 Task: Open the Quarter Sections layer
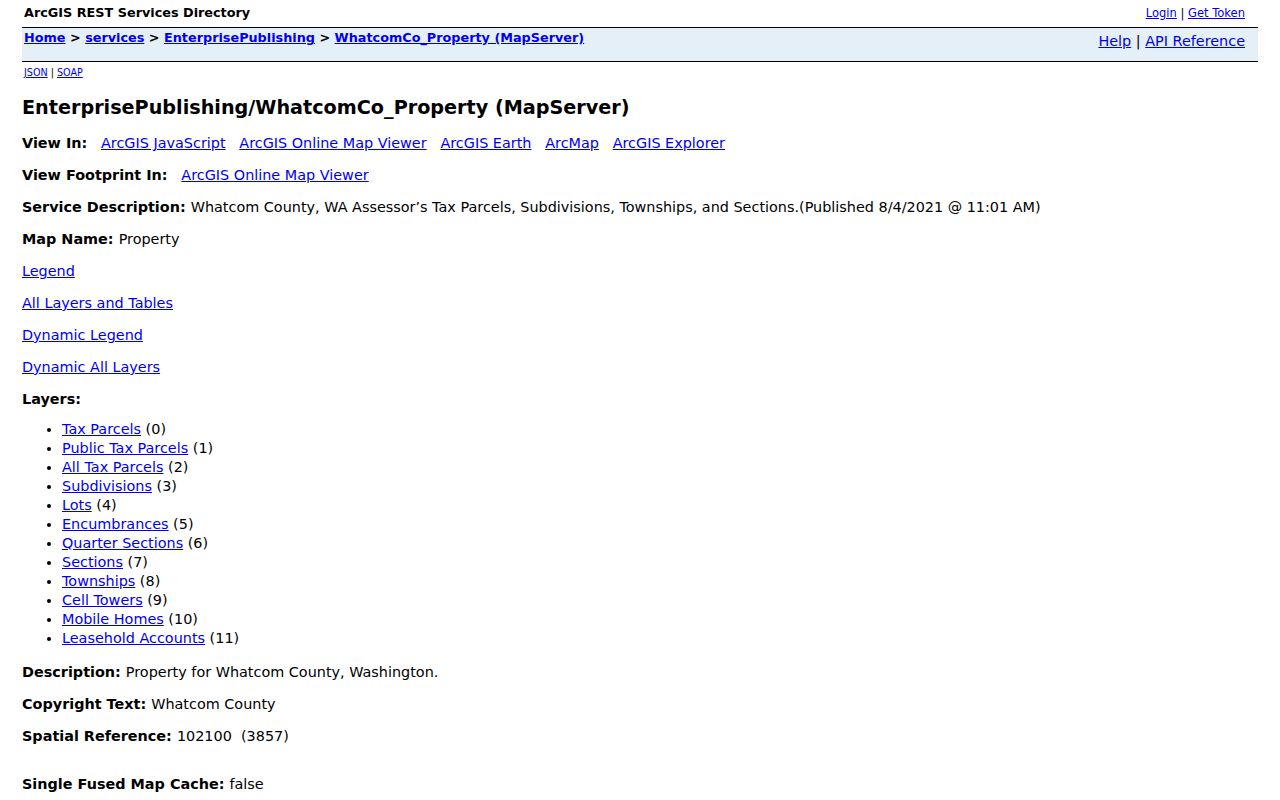(122, 543)
